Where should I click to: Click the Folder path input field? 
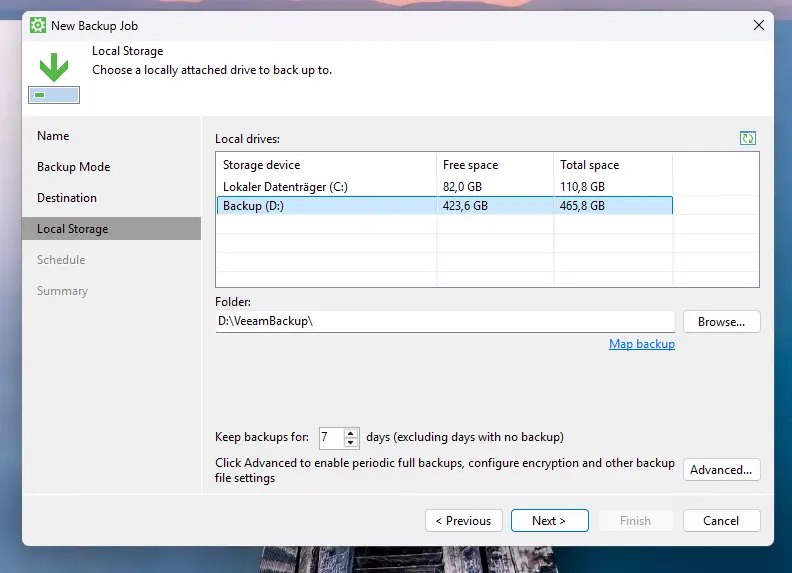coord(445,321)
